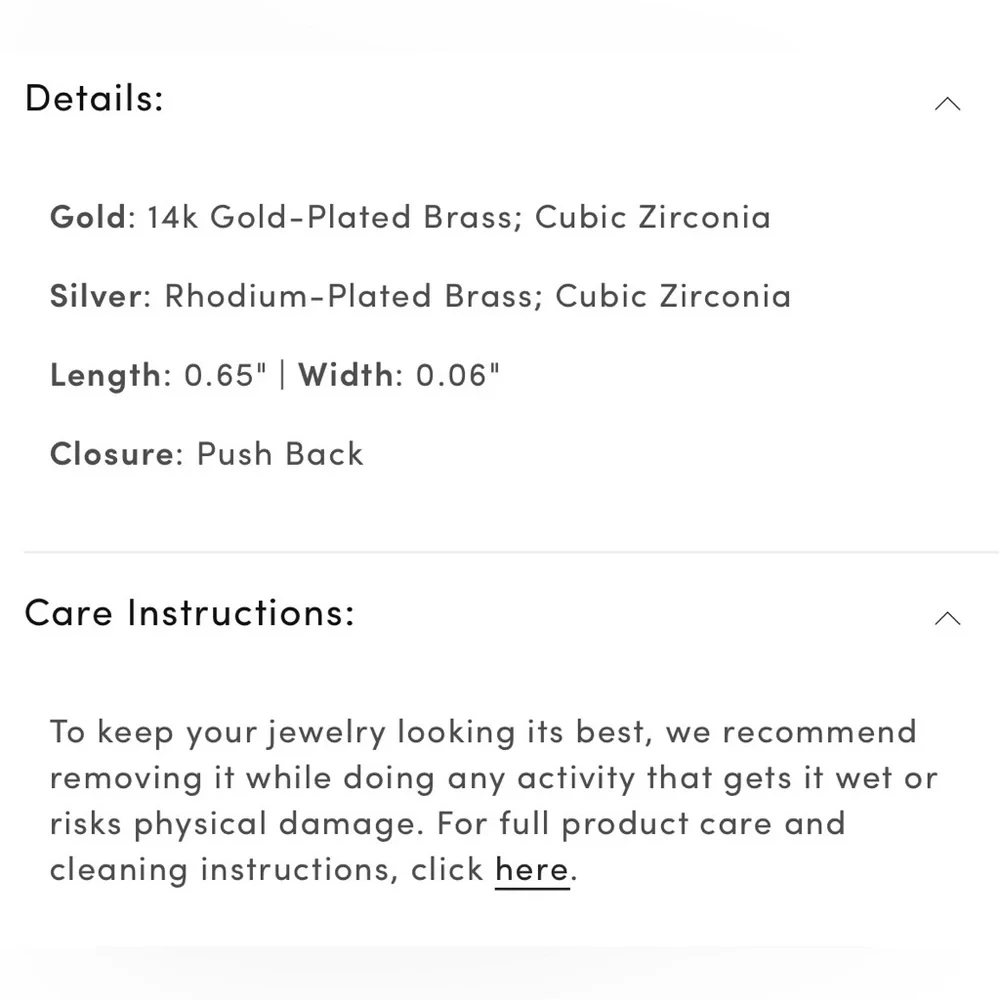Screen dimensions: 1000x1000
Task: Collapse the Care Instructions chevron
Action: (x=947, y=618)
